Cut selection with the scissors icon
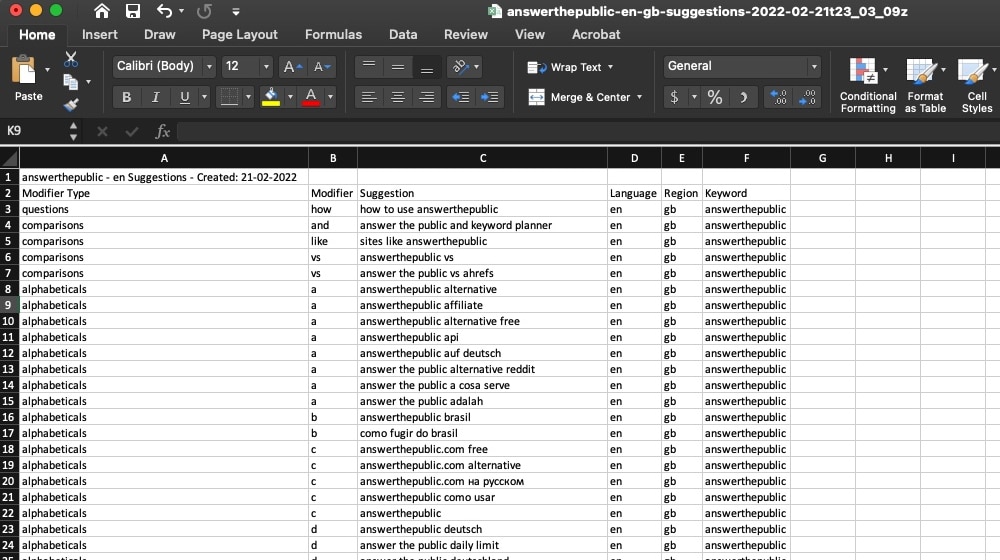 [x=71, y=59]
